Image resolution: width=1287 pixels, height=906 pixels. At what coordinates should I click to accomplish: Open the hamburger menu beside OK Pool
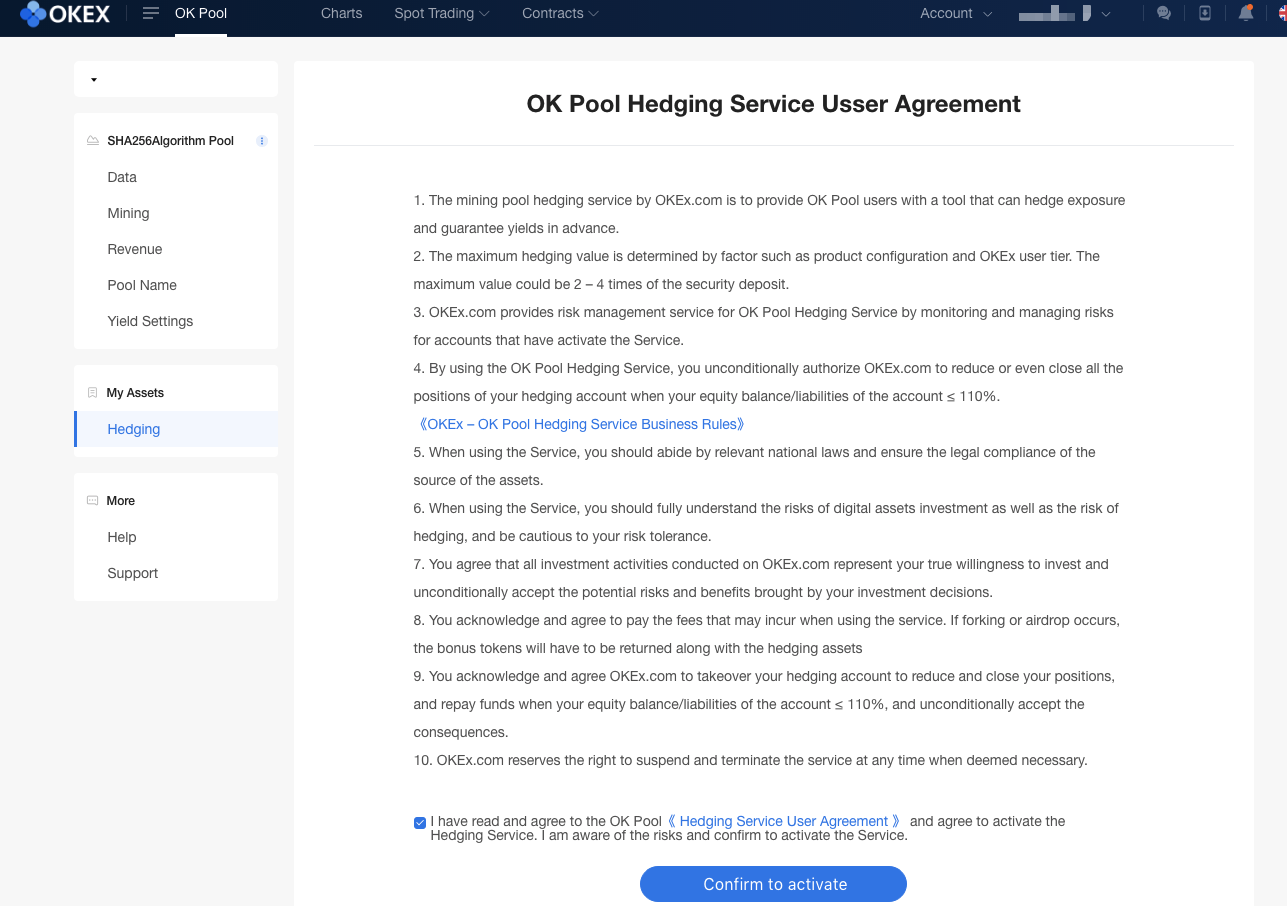pyautogui.click(x=151, y=14)
